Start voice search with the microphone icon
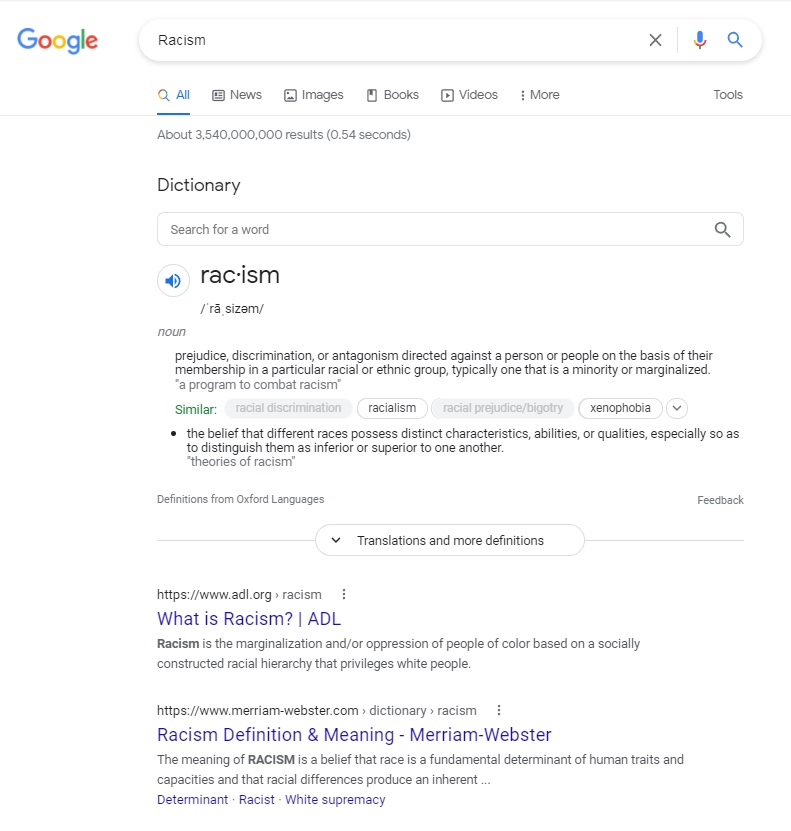This screenshot has height=831, width=791. point(700,40)
